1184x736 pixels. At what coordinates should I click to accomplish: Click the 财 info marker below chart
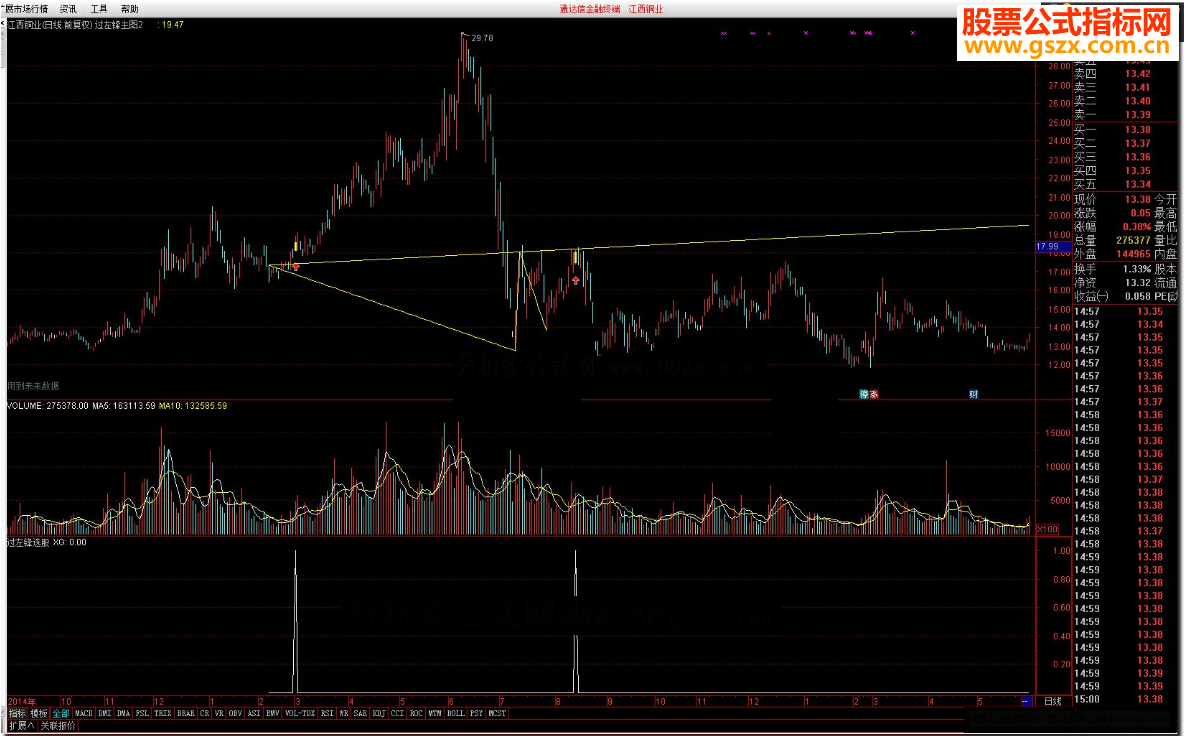pyautogui.click(x=974, y=394)
